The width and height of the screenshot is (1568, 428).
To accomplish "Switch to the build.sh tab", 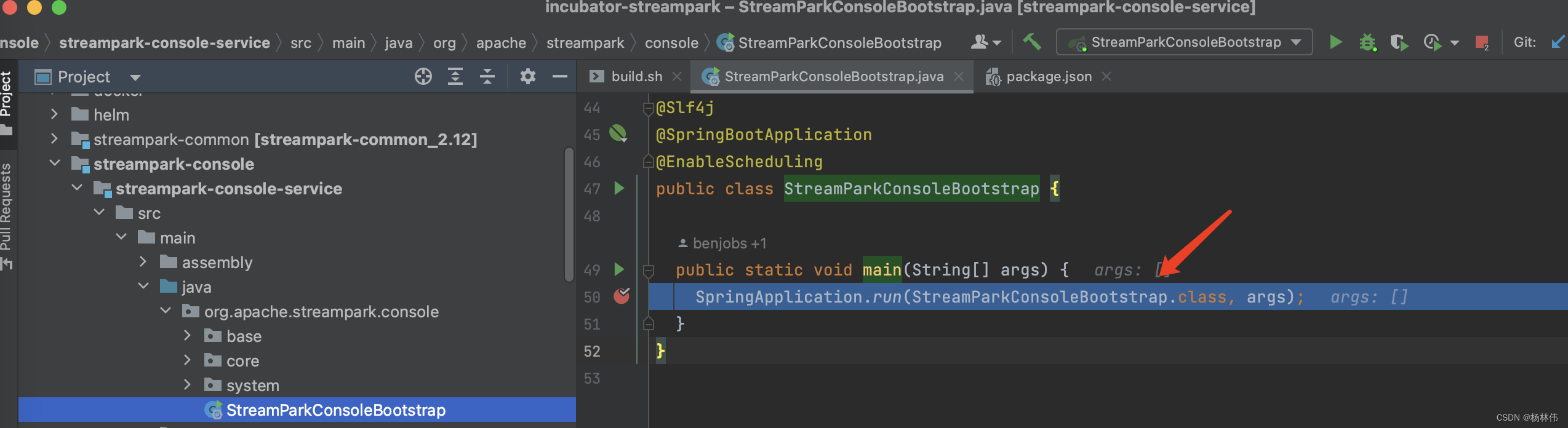I will click(637, 76).
